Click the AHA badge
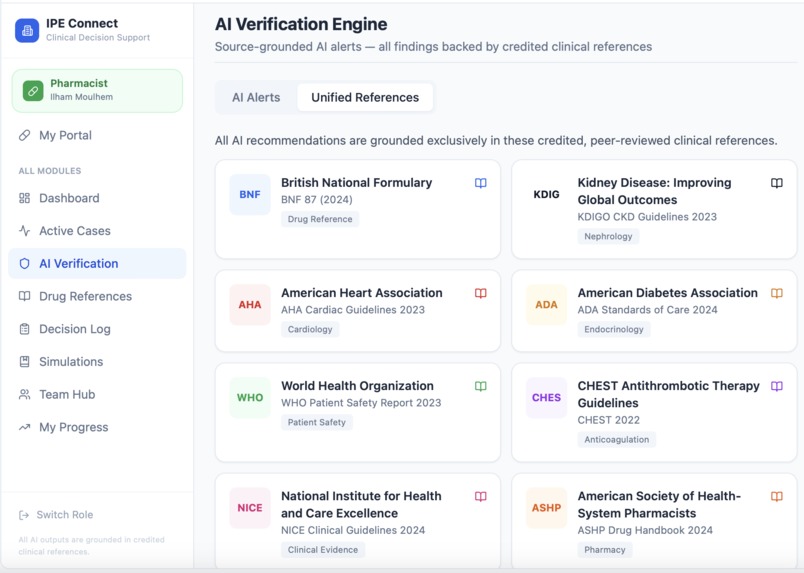 [x=250, y=305]
